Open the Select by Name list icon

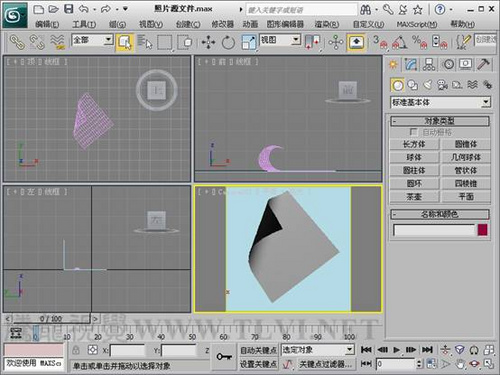pos(145,42)
